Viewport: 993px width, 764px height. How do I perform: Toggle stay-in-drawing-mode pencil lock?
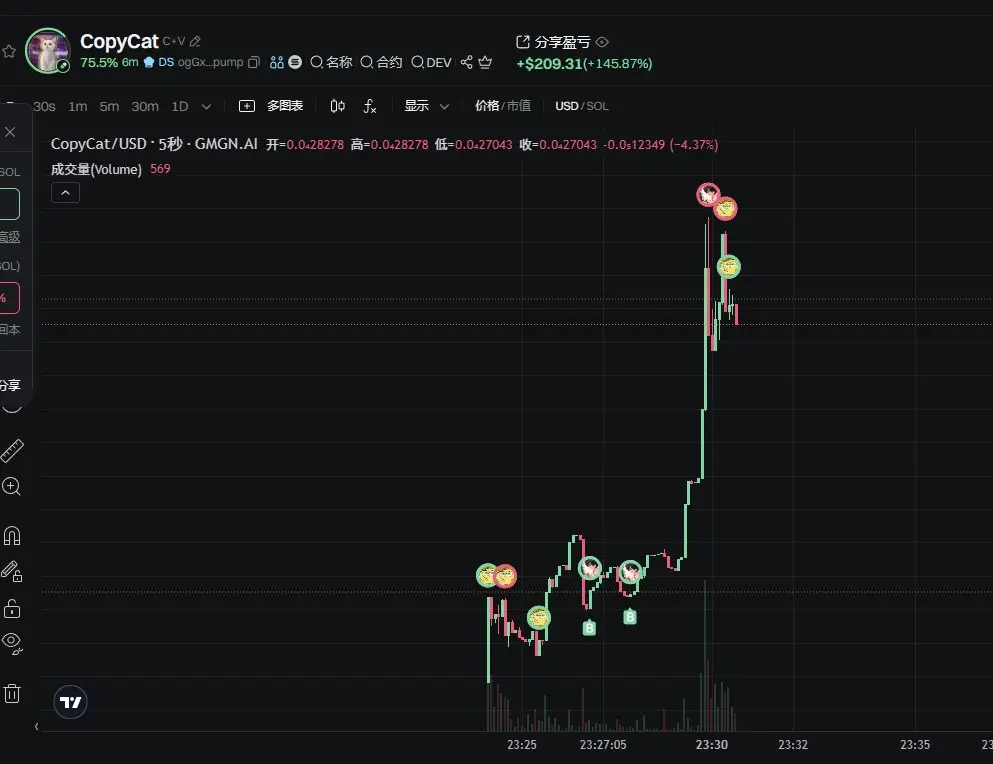(x=12, y=571)
